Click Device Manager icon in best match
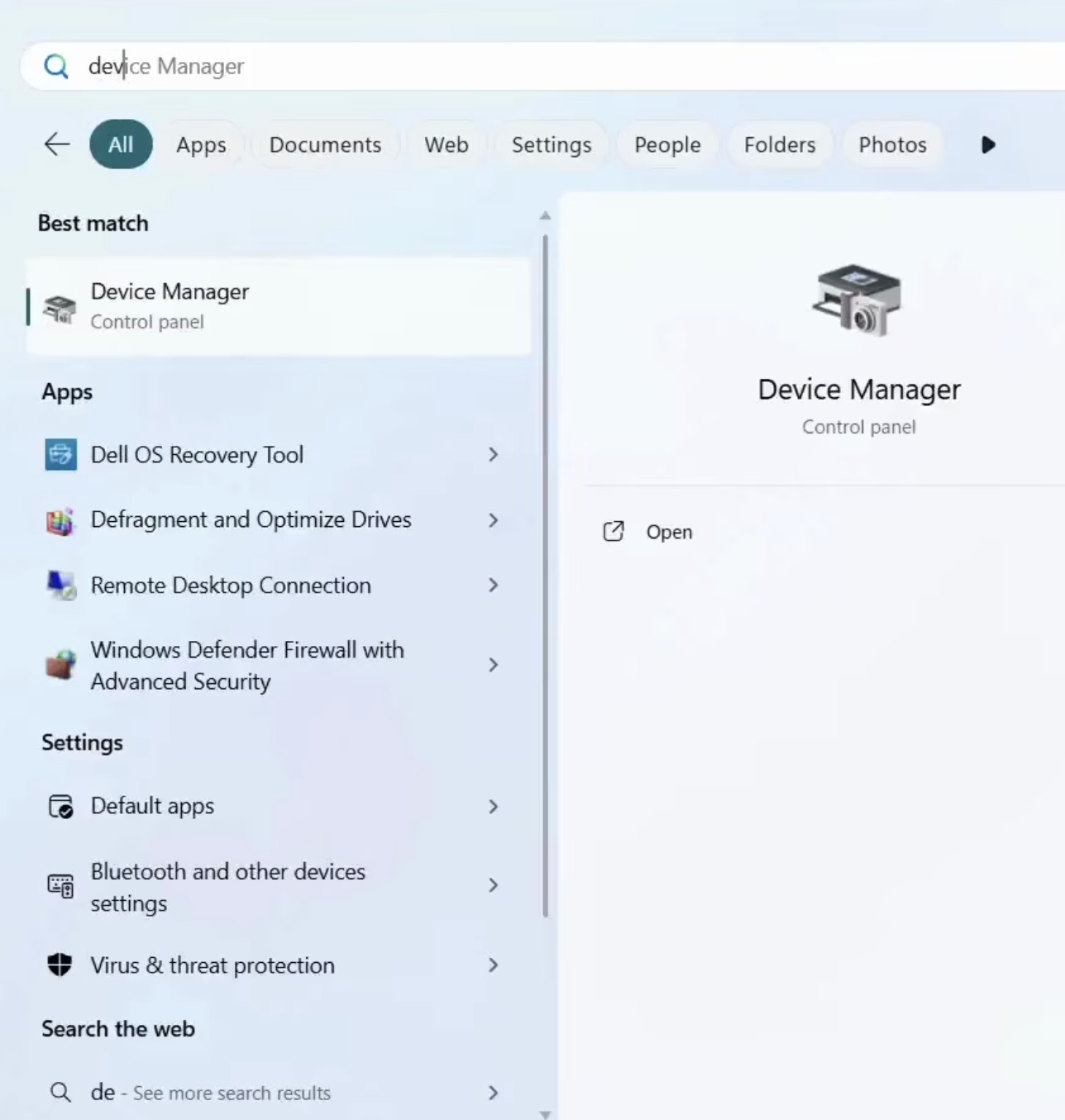Image resolution: width=1065 pixels, height=1120 pixels. coord(60,308)
